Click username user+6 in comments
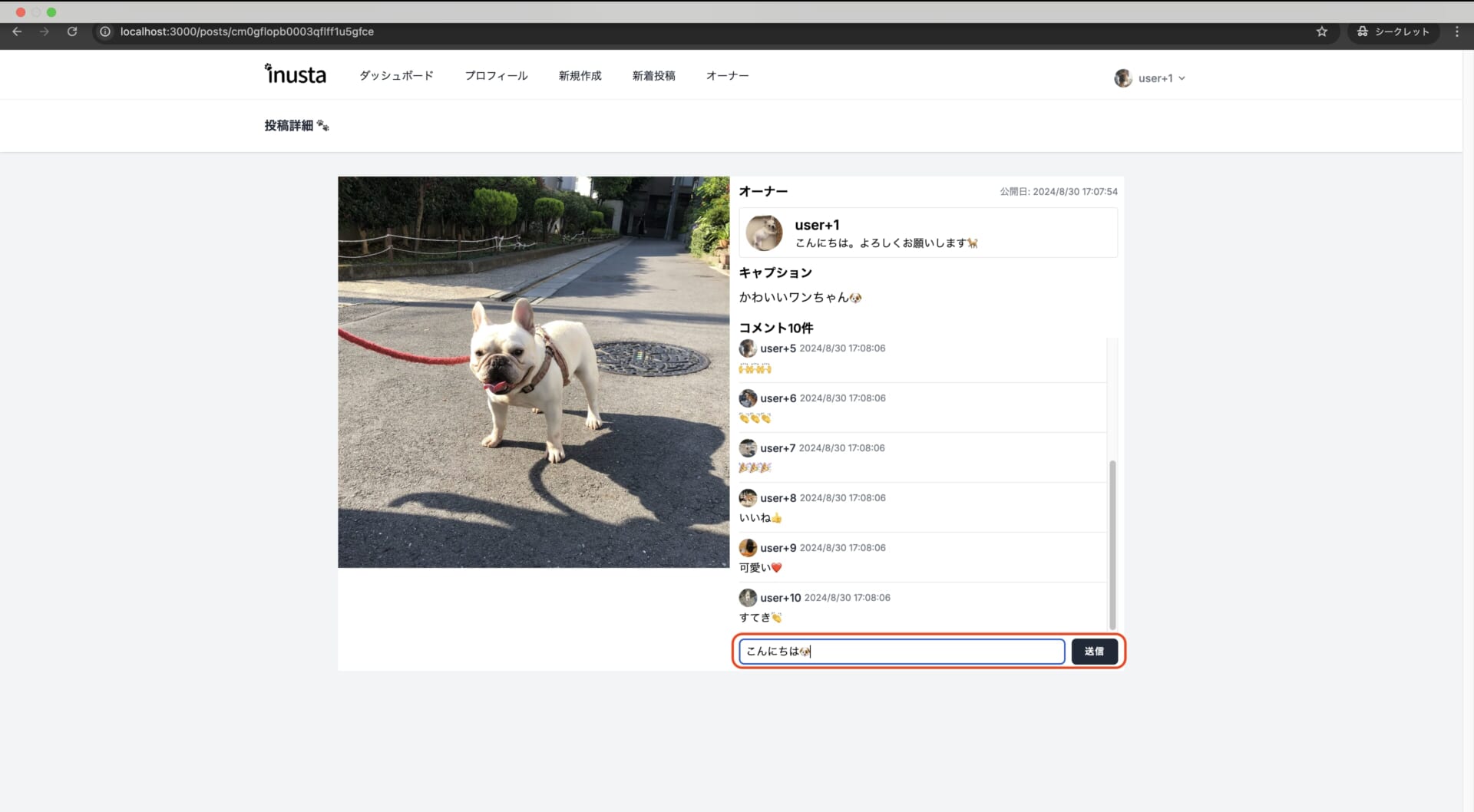 (x=778, y=398)
